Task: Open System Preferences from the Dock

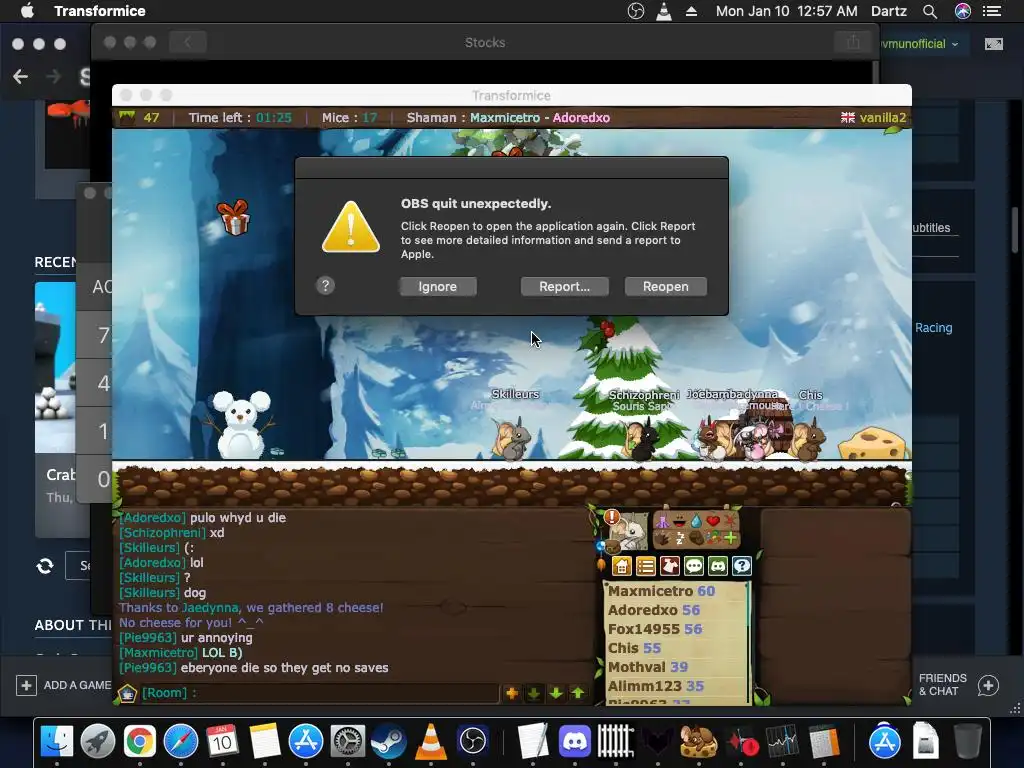Action: [347, 741]
